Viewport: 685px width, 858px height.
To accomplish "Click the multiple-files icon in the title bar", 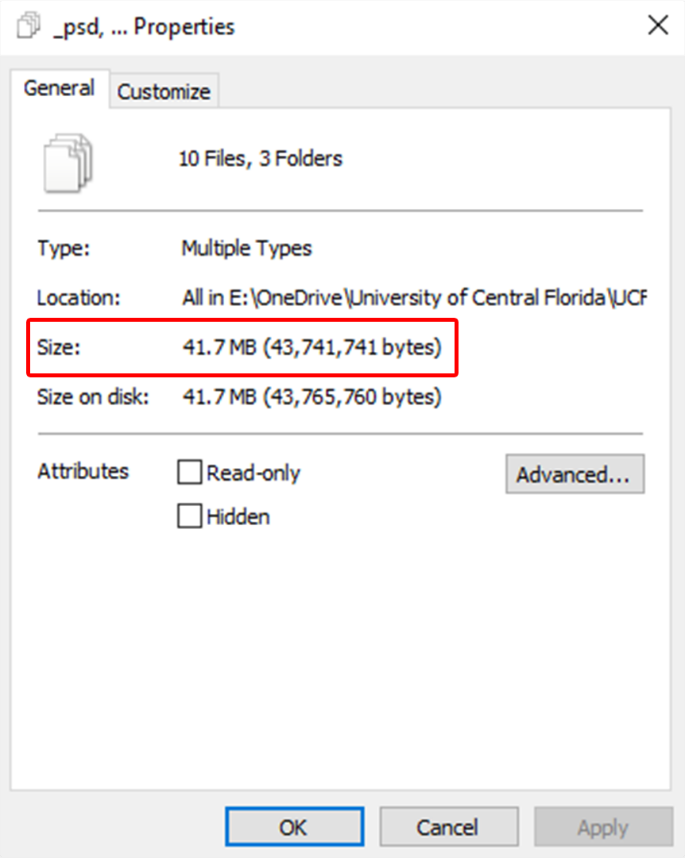I will click(x=28, y=26).
